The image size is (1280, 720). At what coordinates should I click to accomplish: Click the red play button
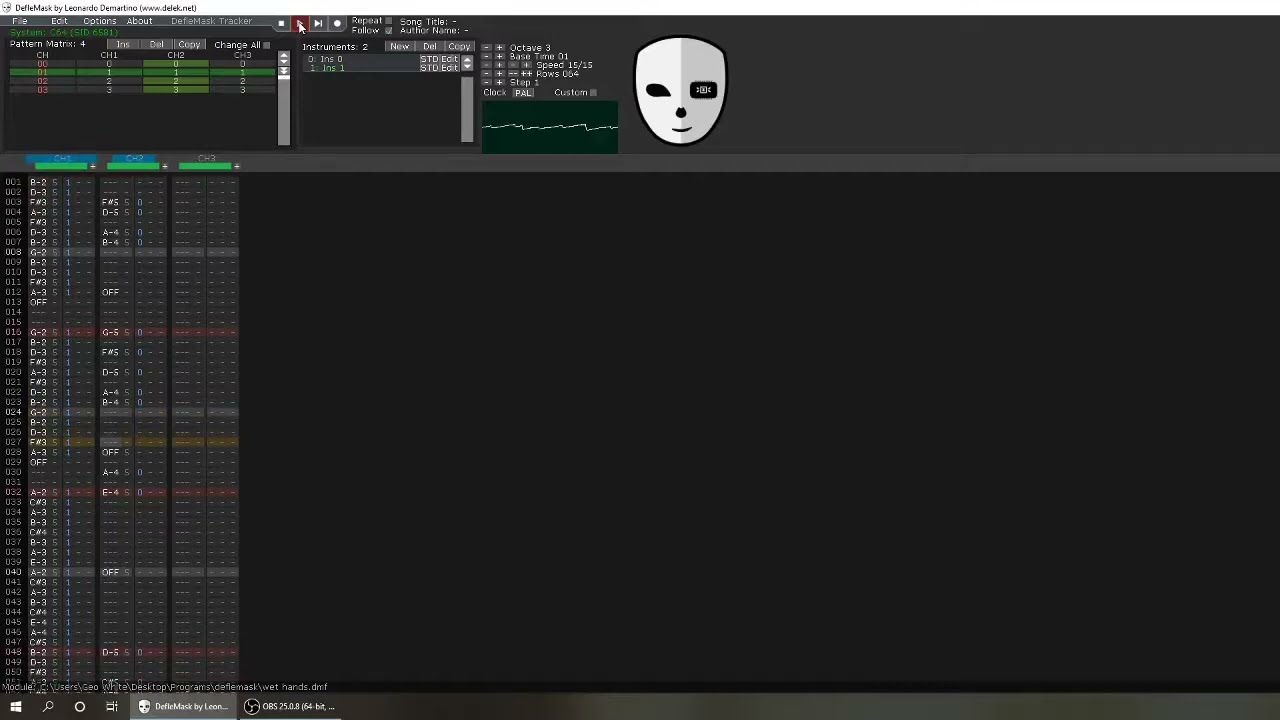click(299, 23)
